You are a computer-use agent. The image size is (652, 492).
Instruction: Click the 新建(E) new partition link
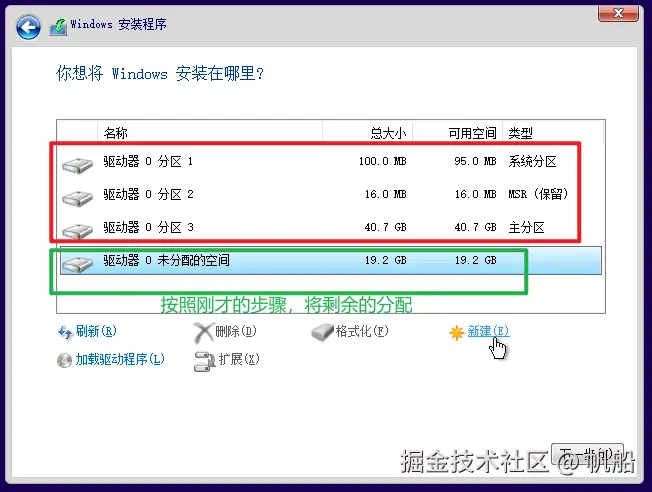(x=489, y=331)
